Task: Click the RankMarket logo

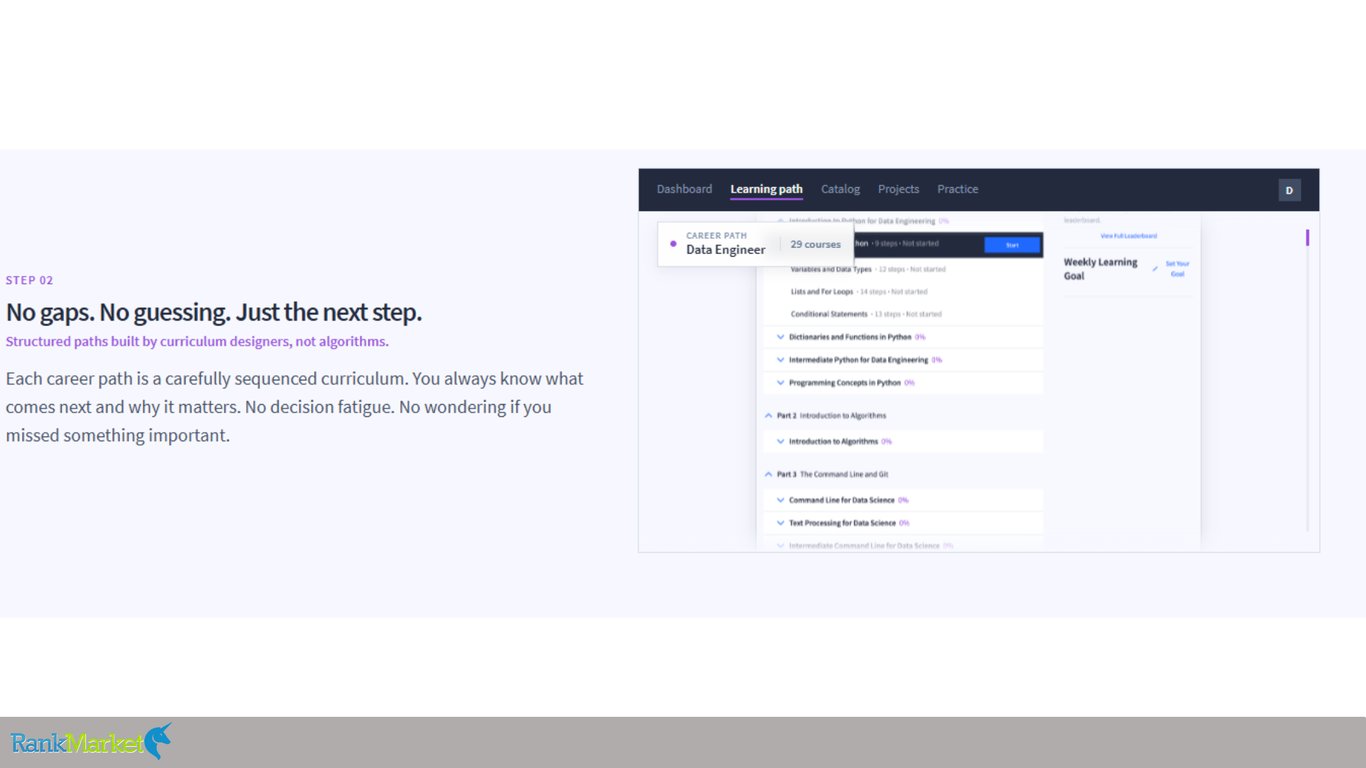Action: [x=91, y=742]
